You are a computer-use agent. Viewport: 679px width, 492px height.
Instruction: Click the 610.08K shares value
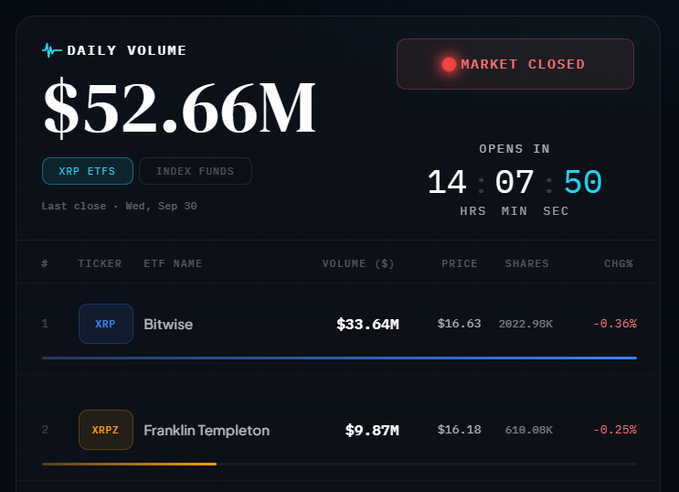point(529,430)
